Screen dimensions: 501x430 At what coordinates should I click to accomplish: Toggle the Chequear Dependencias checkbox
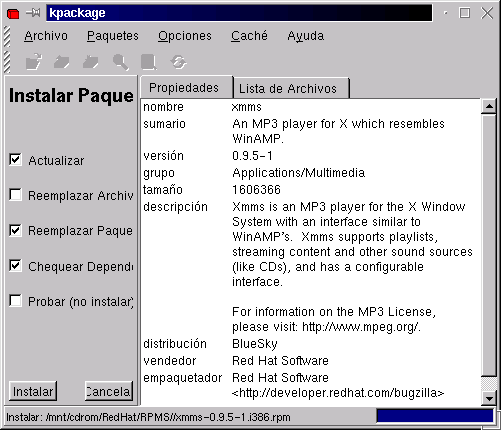(15, 266)
